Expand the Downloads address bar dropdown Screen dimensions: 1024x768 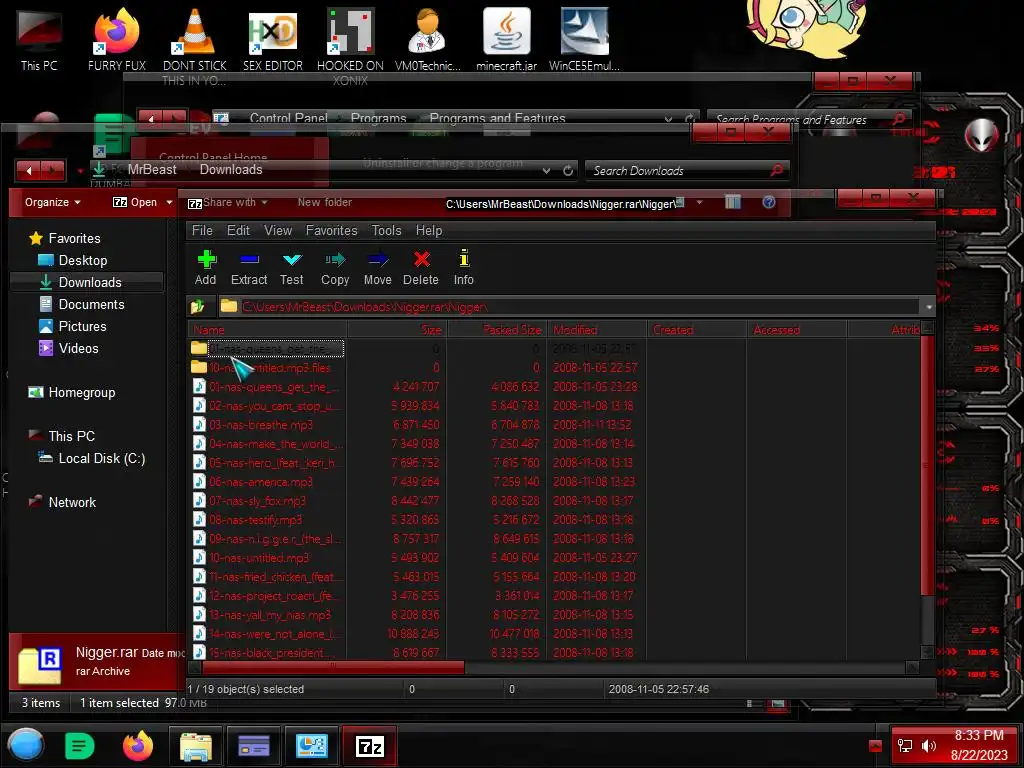click(x=546, y=170)
